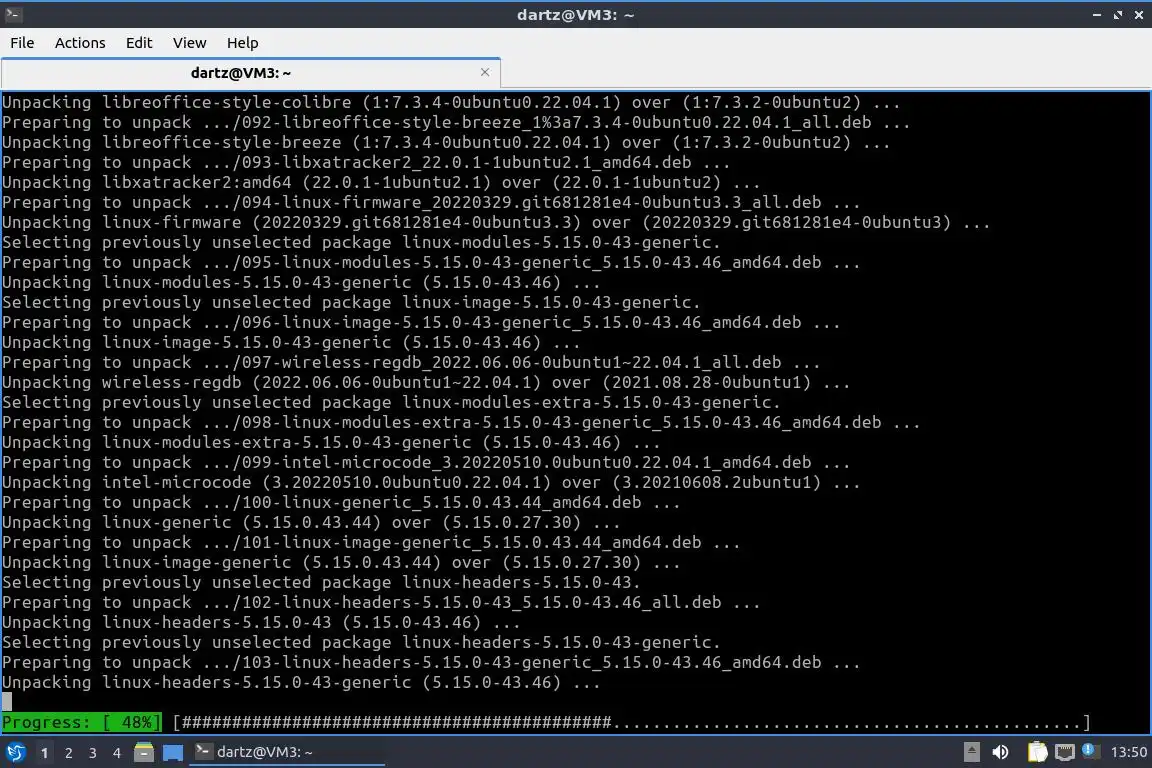Image resolution: width=1152 pixels, height=768 pixels.
Task: Select the dartz@VM3 taskbar window button
Action: (x=287, y=752)
